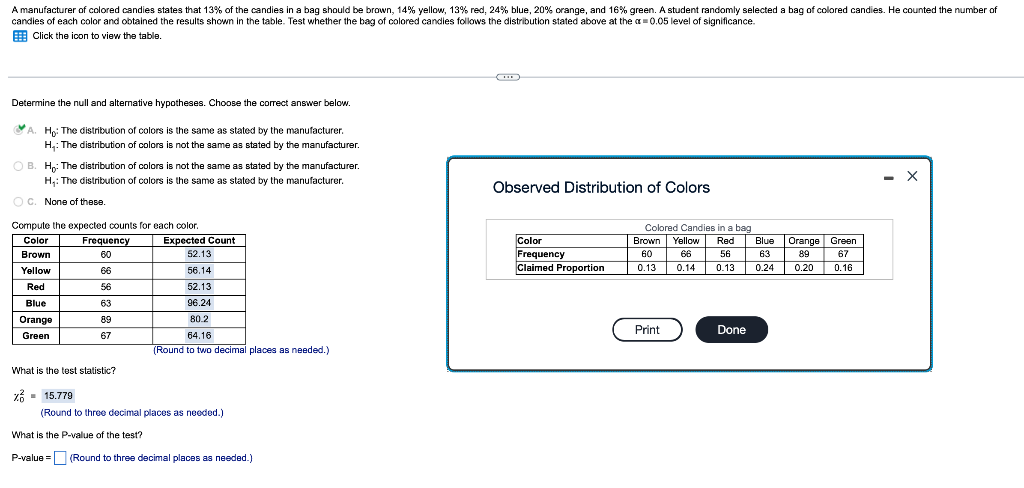Click the 'Frequency' column header in left table

pyautogui.click(x=106, y=240)
